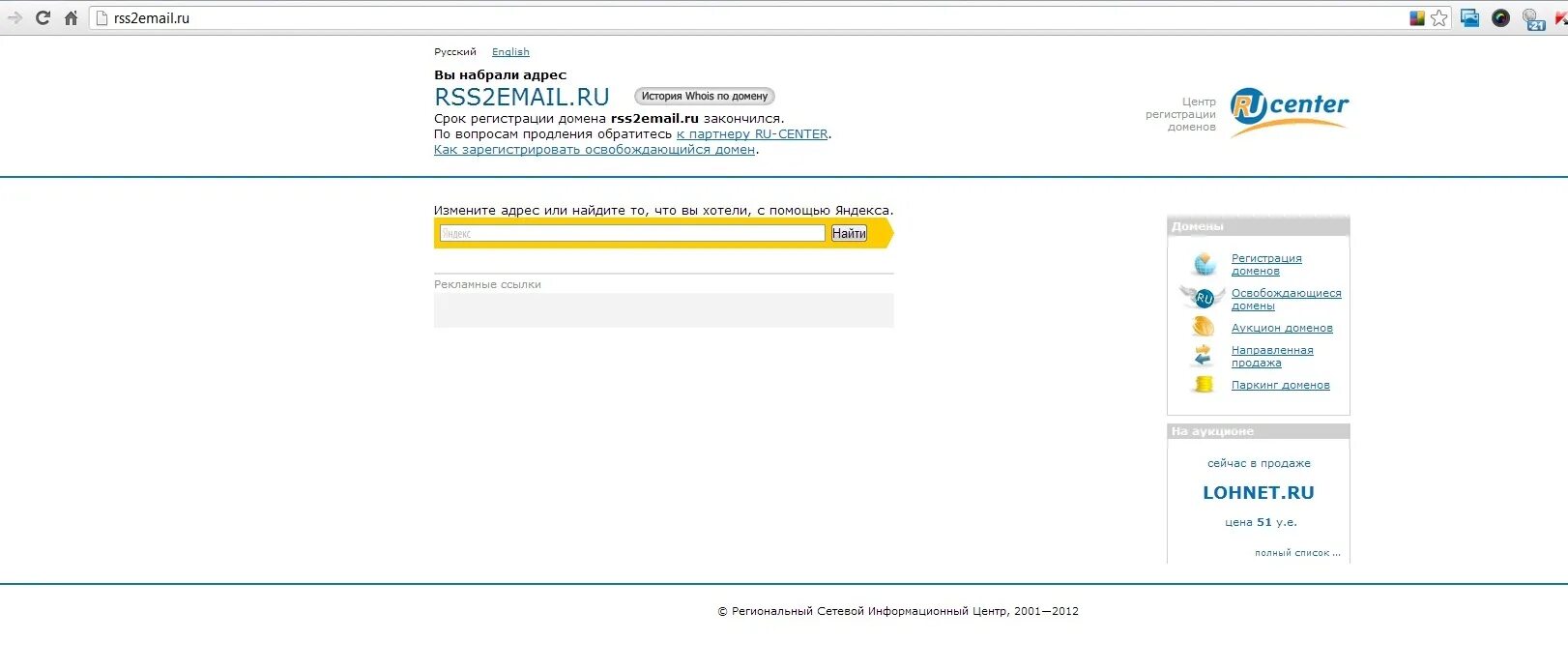
Task: Click the цена 51 у.е. price text
Action: click(1261, 522)
